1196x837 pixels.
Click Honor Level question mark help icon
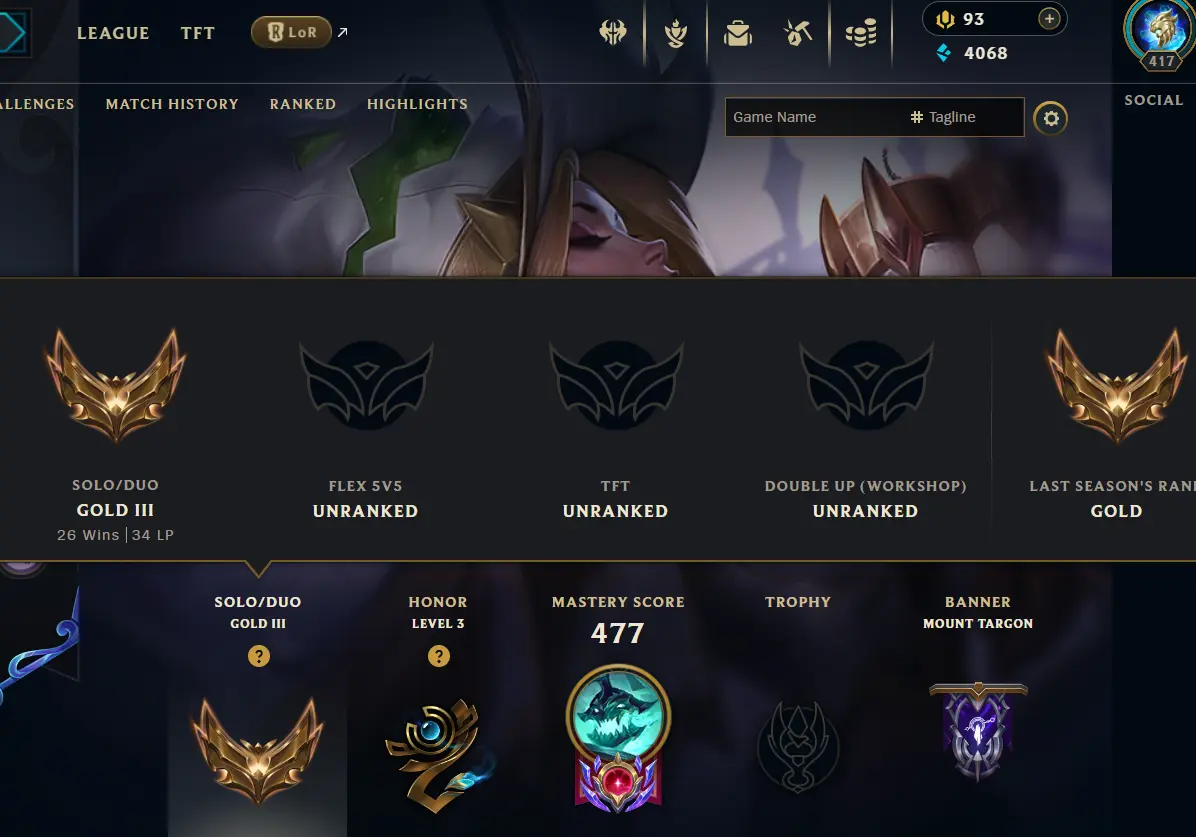[x=439, y=656]
